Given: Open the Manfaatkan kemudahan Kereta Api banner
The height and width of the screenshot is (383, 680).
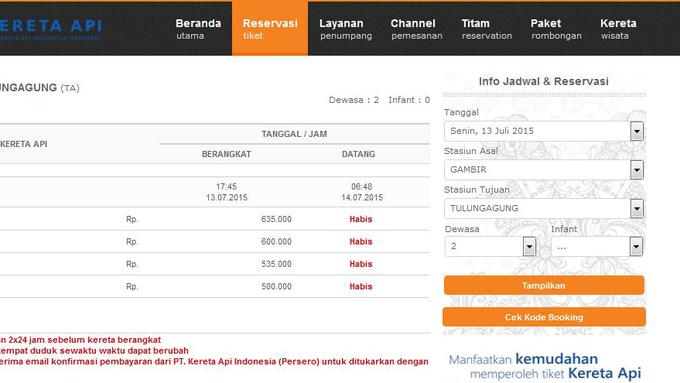Looking at the screenshot, I should point(545,366).
